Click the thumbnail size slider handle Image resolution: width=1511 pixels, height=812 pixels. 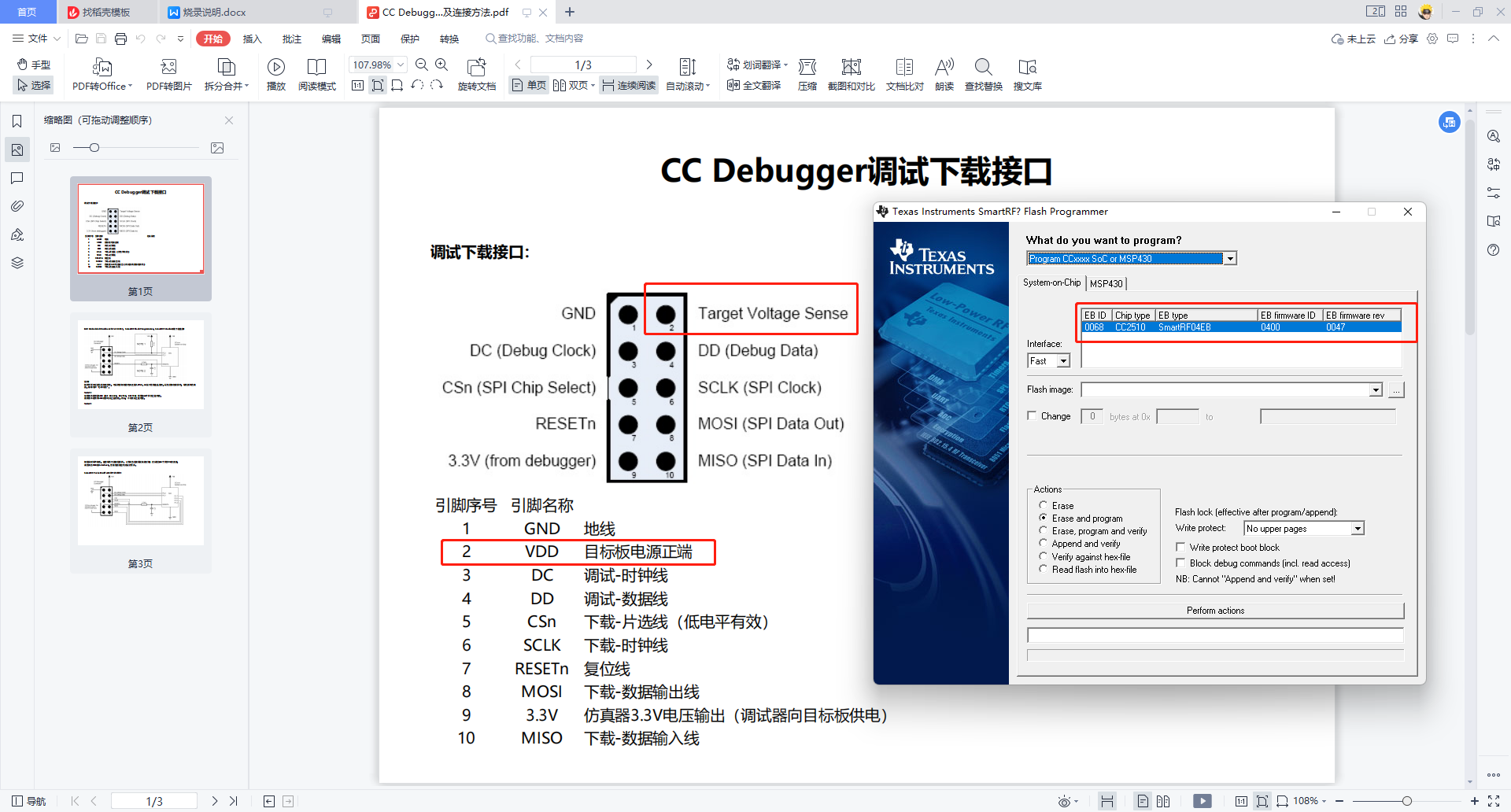[x=94, y=148]
